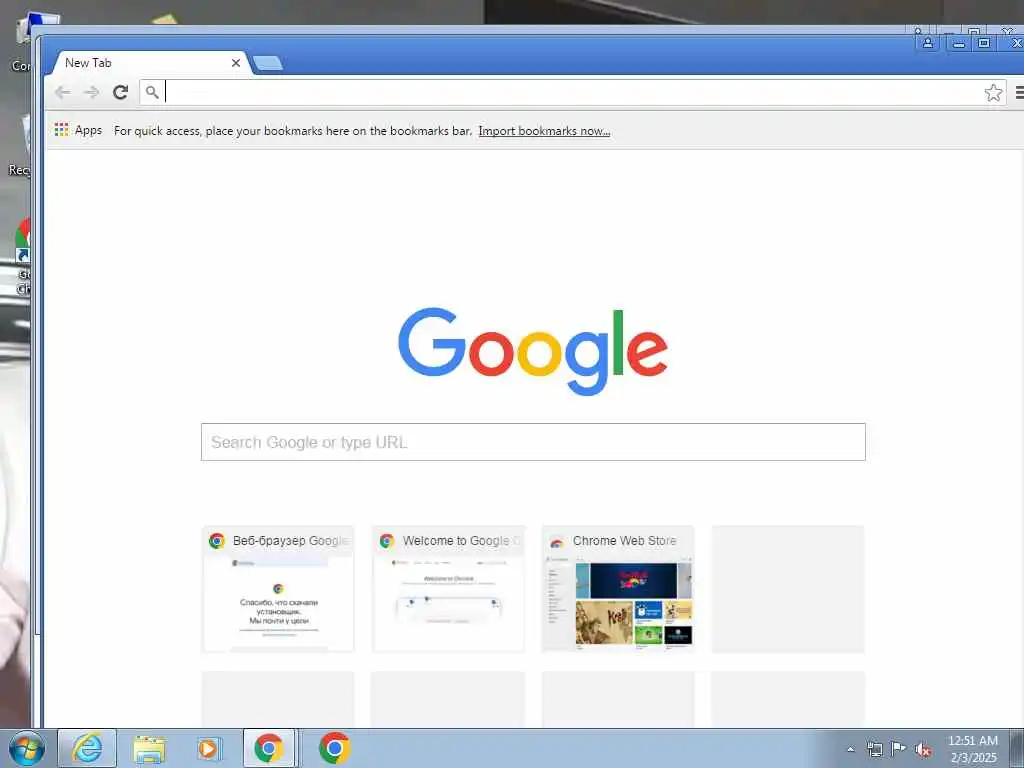The height and width of the screenshot is (768, 1024).
Task: Open the Chrome hamburger menu
Action: [x=1019, y=93]
